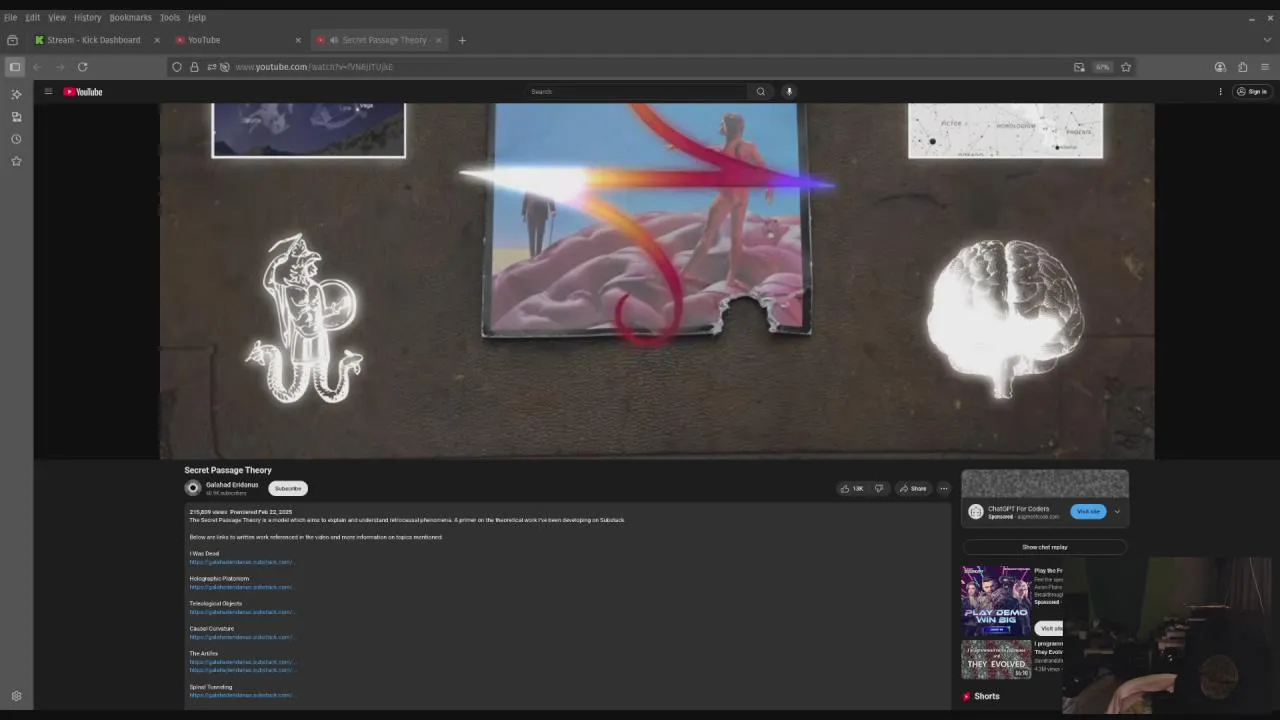Viewport: 1280px width, 720px height.
Task: Dislike the video with the thumbs-down icon
Action: (x=879, y=488)
